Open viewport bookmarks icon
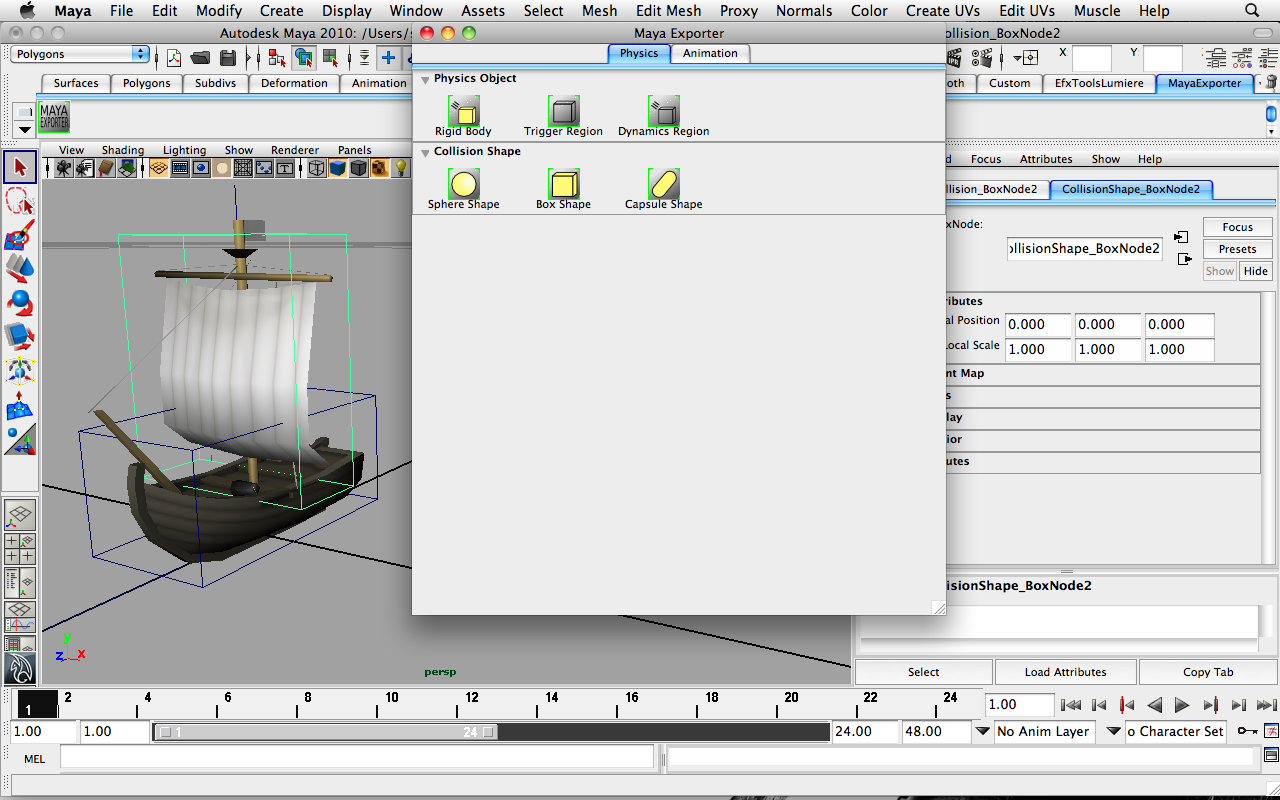The image size is (1280, 800). (106, 168)
